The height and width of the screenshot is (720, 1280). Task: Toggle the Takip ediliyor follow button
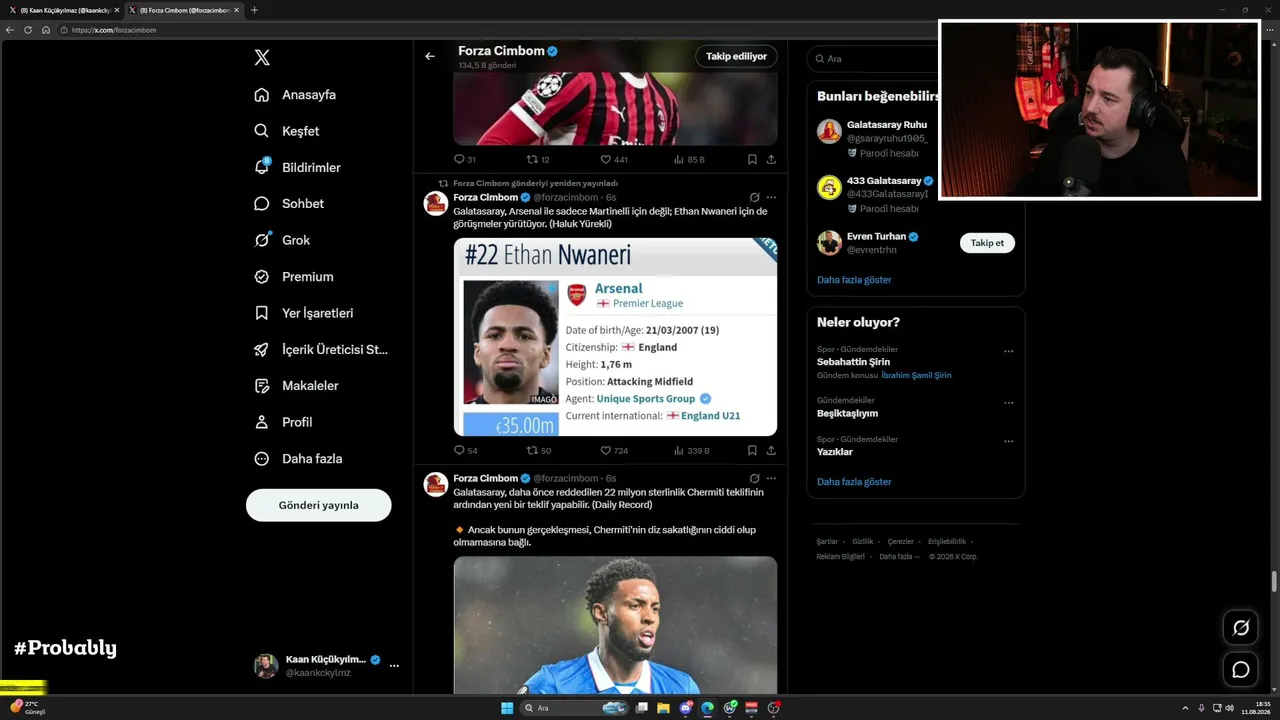click(736, 56)
